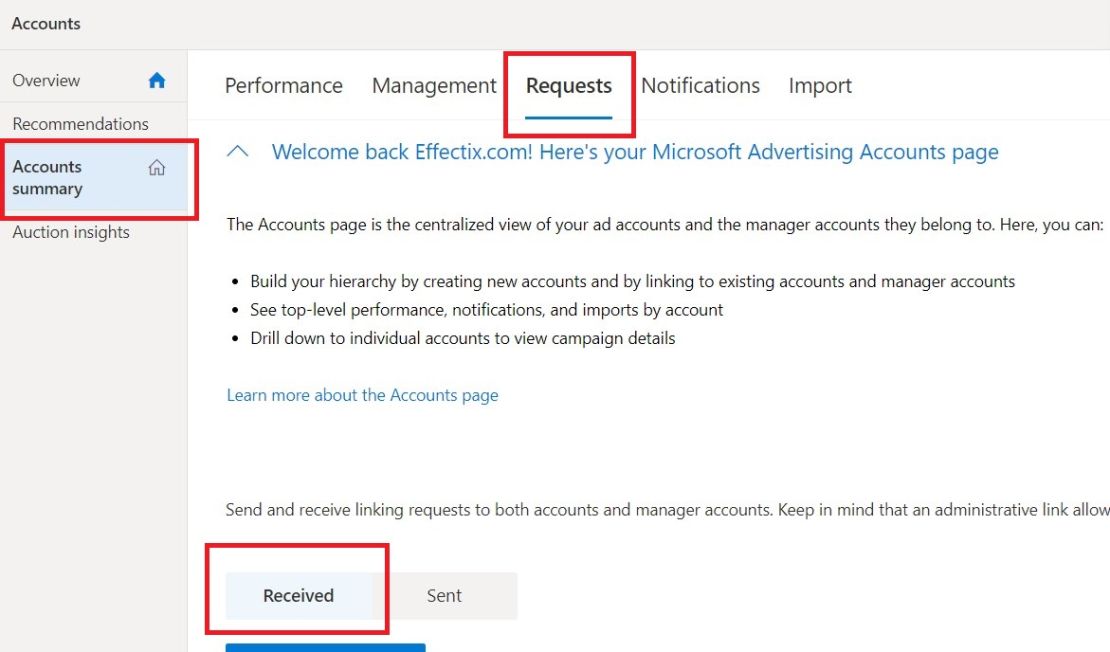Switch to Sent linking requests

click(445, 595)
